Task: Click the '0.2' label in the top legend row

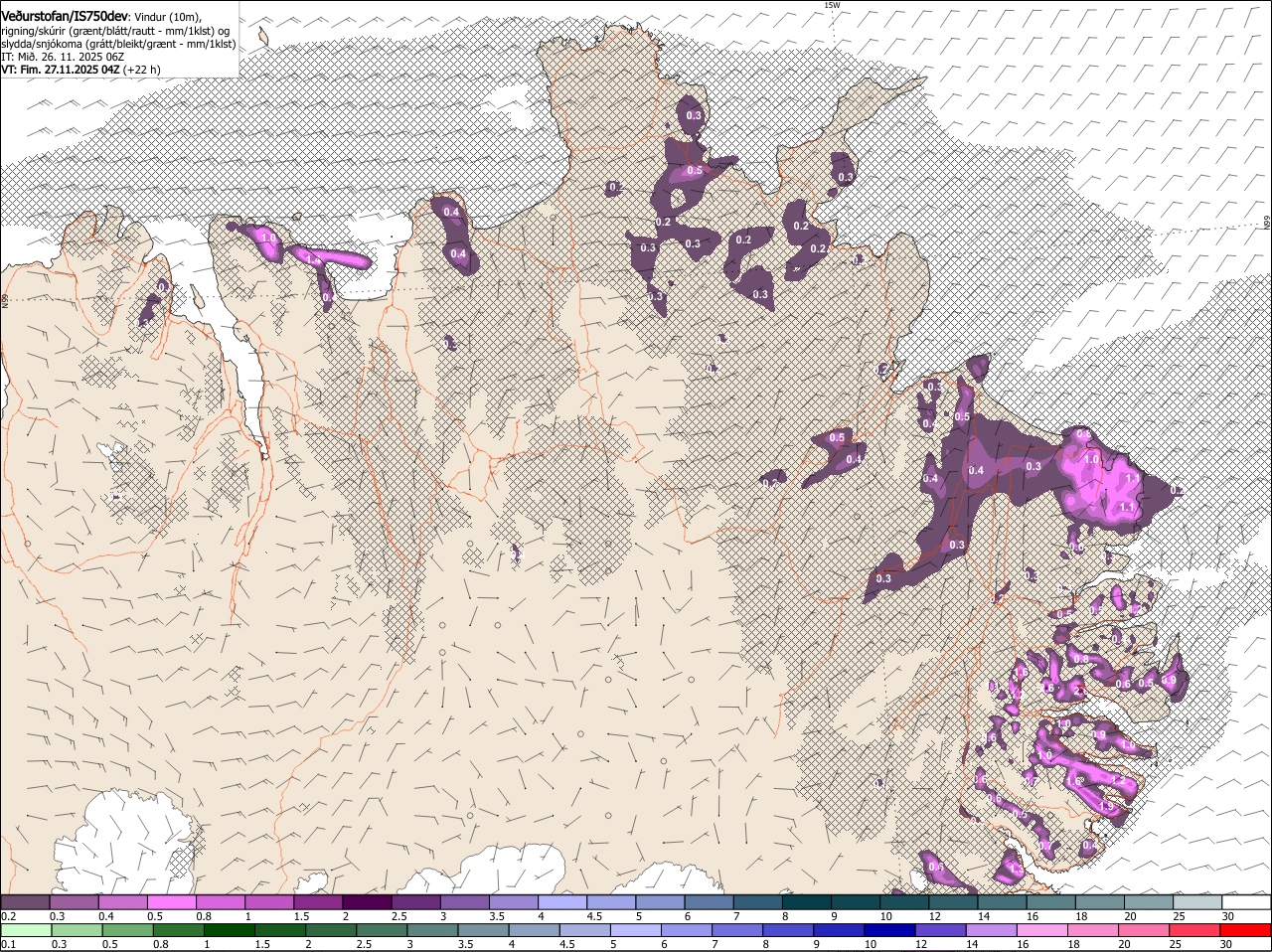Action: 9,915
